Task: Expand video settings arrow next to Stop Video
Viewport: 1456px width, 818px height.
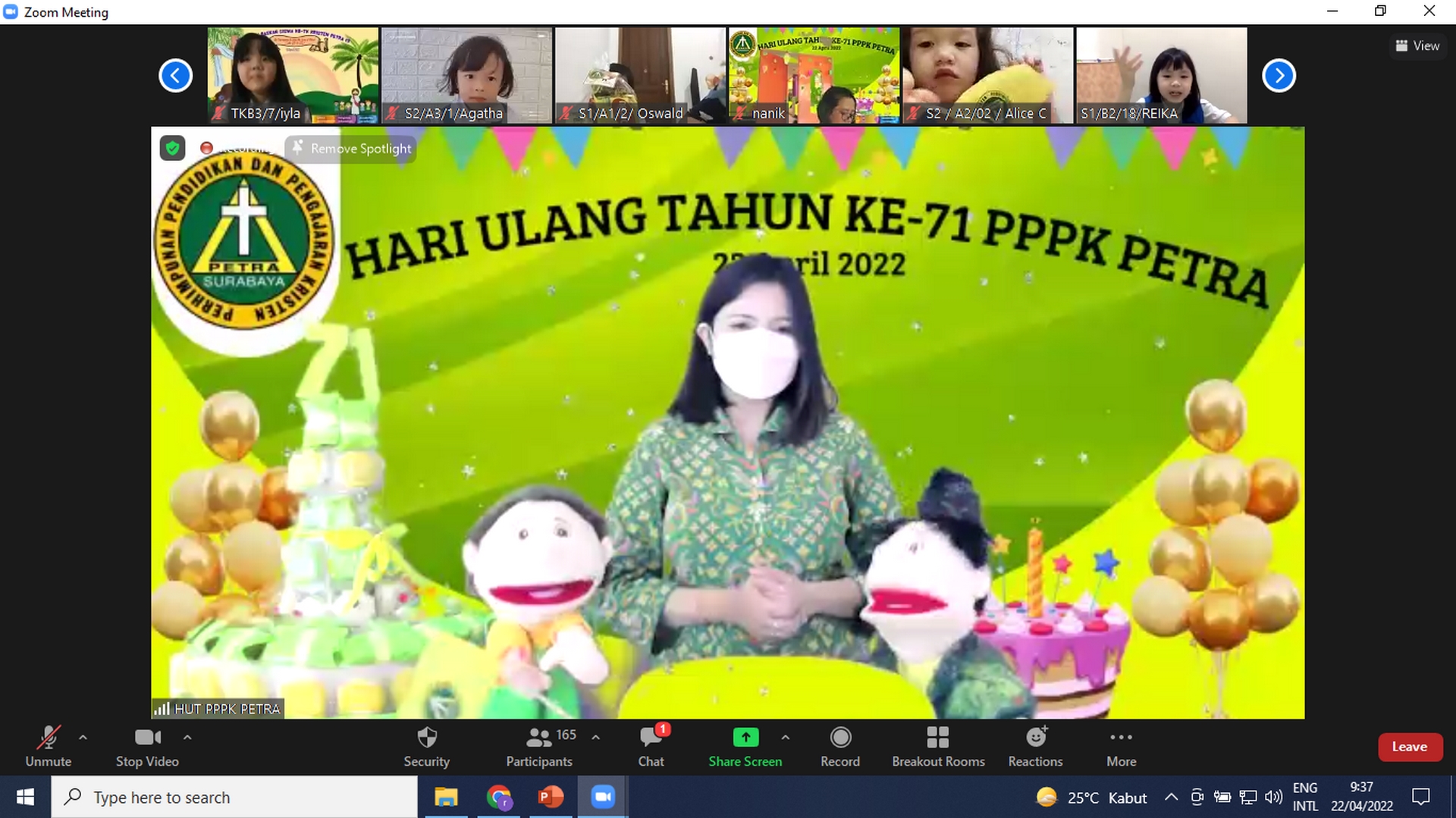Action: click(187, 737)
